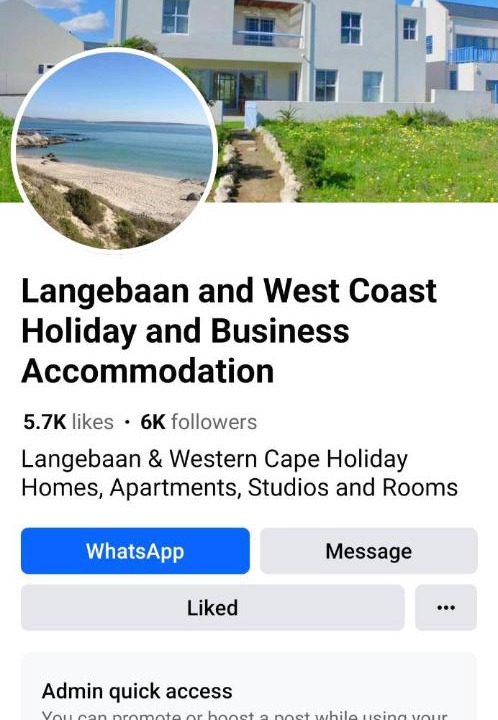
Task: Click the house's glass front door in cover
Action: [227, 92]
